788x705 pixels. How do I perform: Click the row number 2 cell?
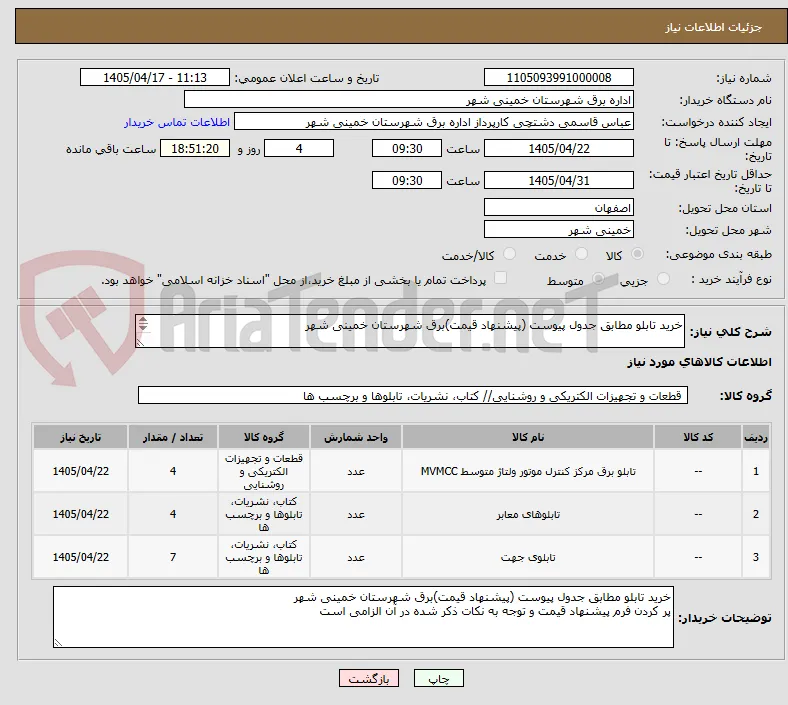pos(756,514)
